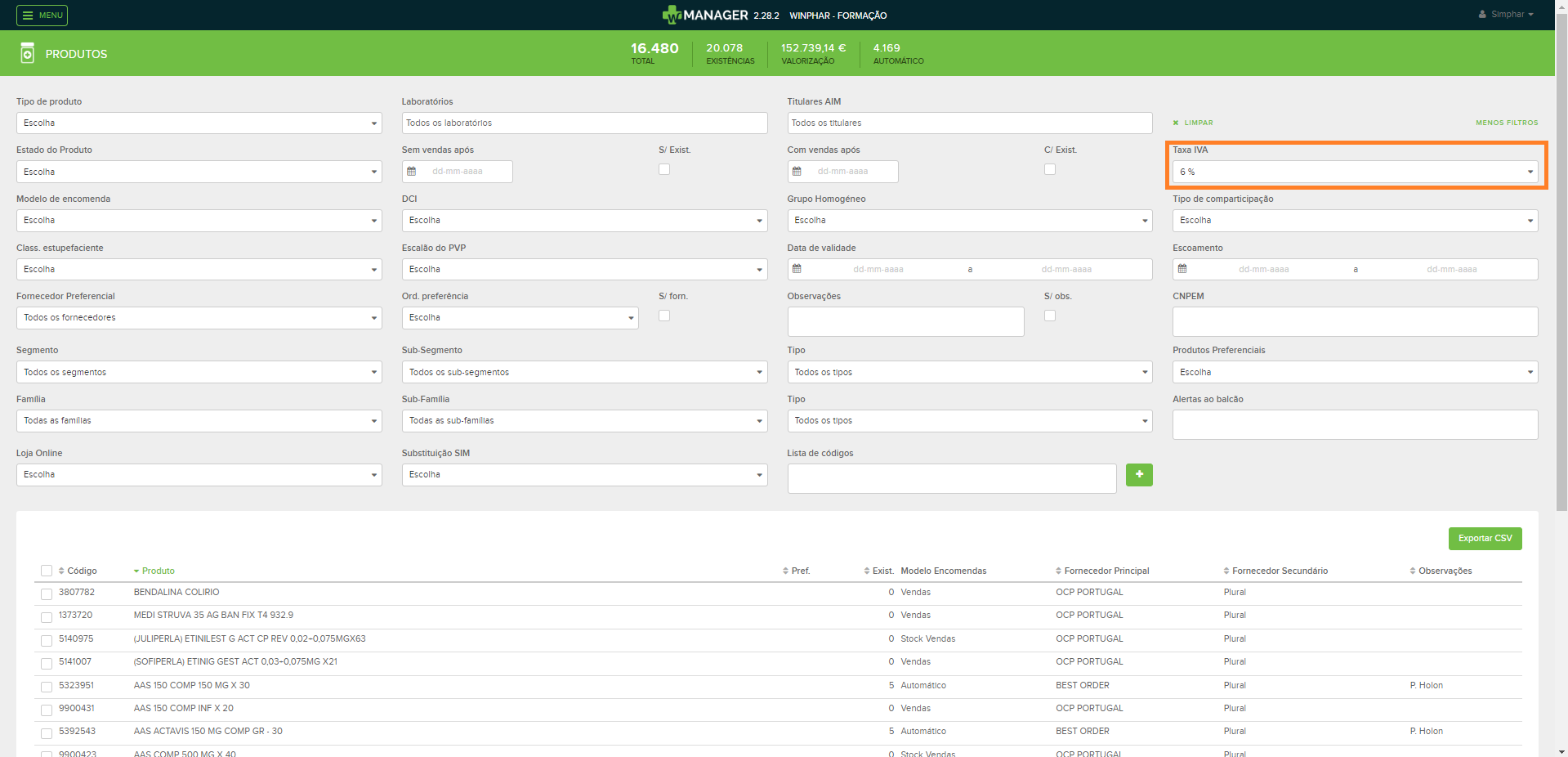The width and height of the screenshot is (1568, 757).
Task: Click calendar icon in Data de validade field
Action: 797,269
